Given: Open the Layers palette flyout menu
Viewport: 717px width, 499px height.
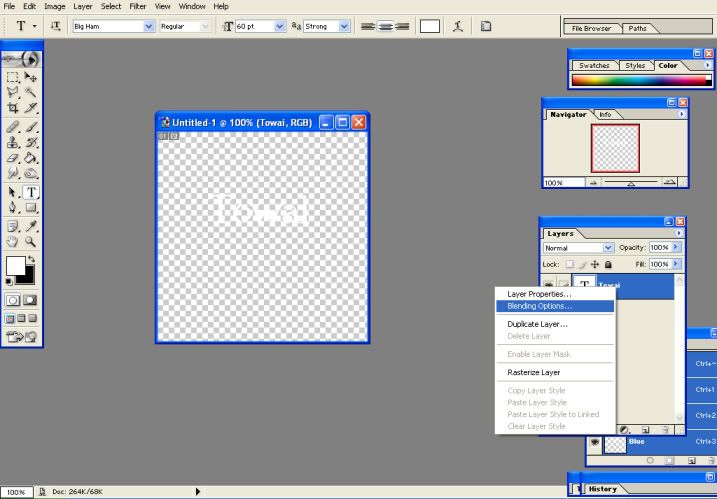Looking at the screenshot, I should pos(679,233).
